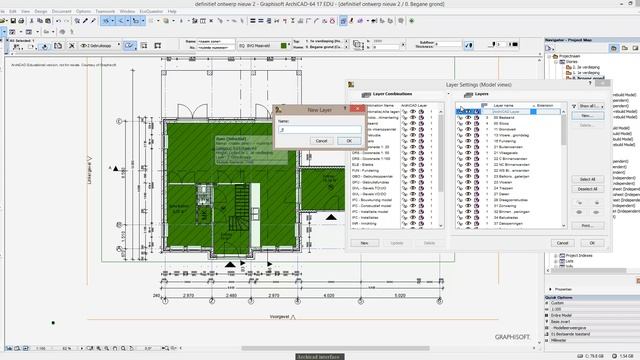Click the Layout Book icon in Navigator
This screenshot has width=640, height=360.
[635, 48]
